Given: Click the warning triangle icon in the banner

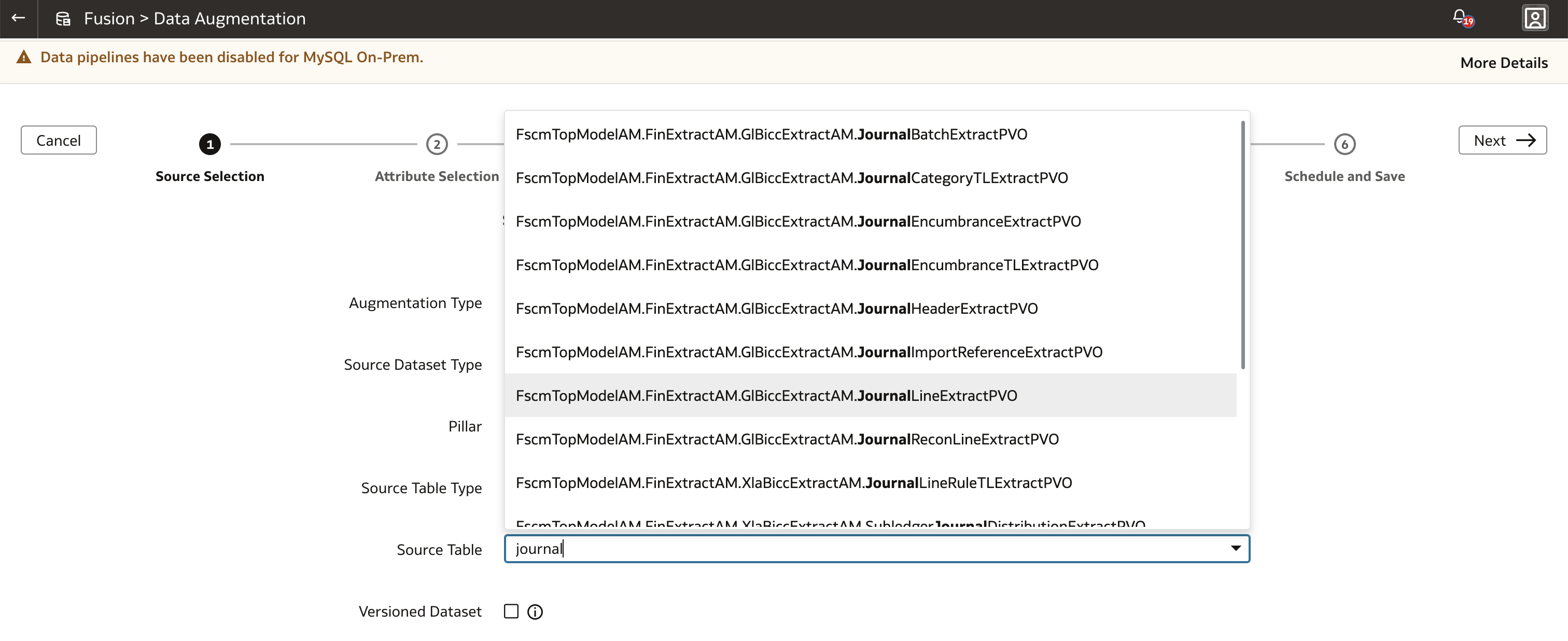Looking at the screenshot, I should pyautogui.click(x=24, y=57).
